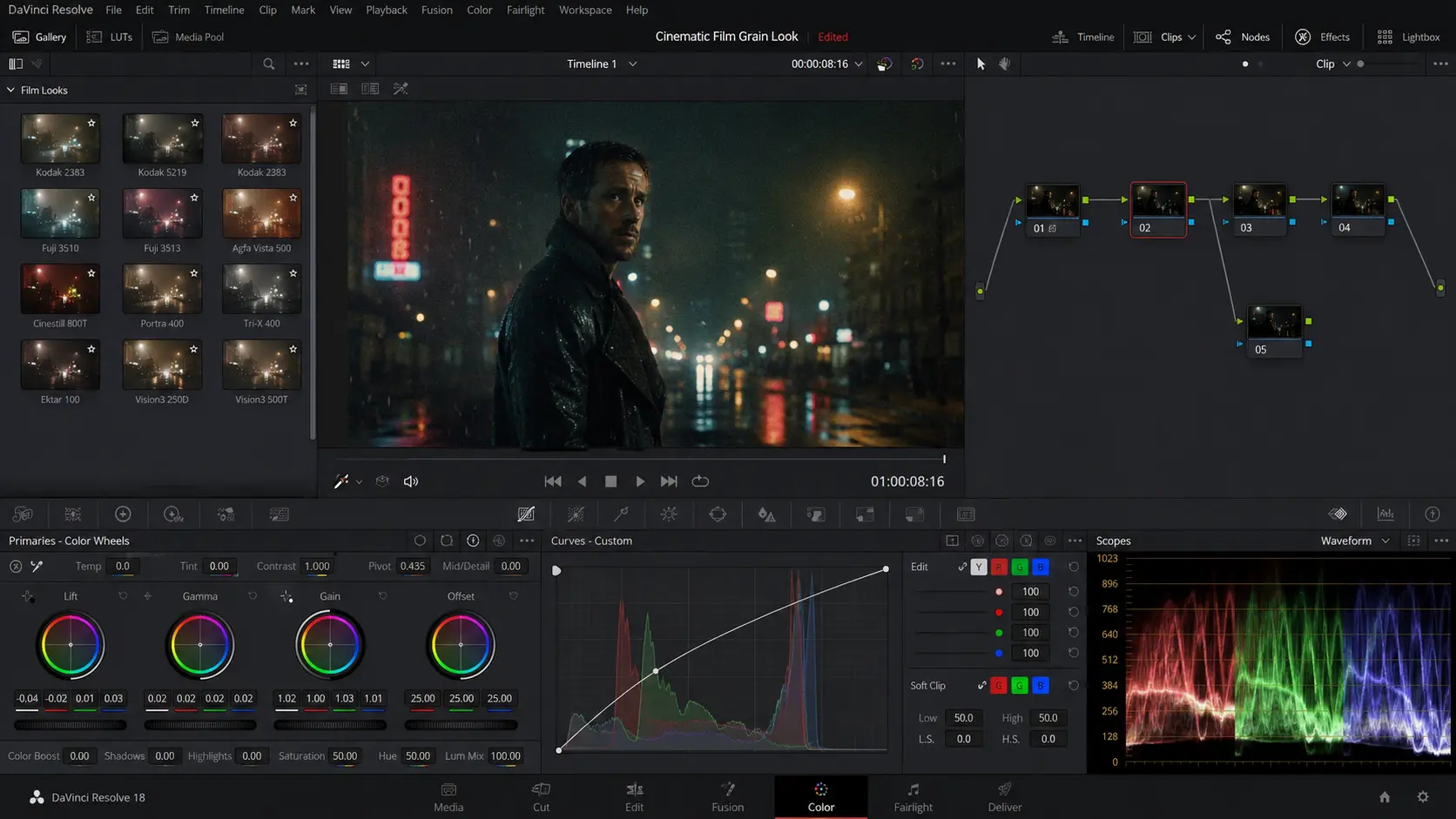Screen dimensions: 1456x819
Task: Click the Gain color wheel
Action: 330,645
